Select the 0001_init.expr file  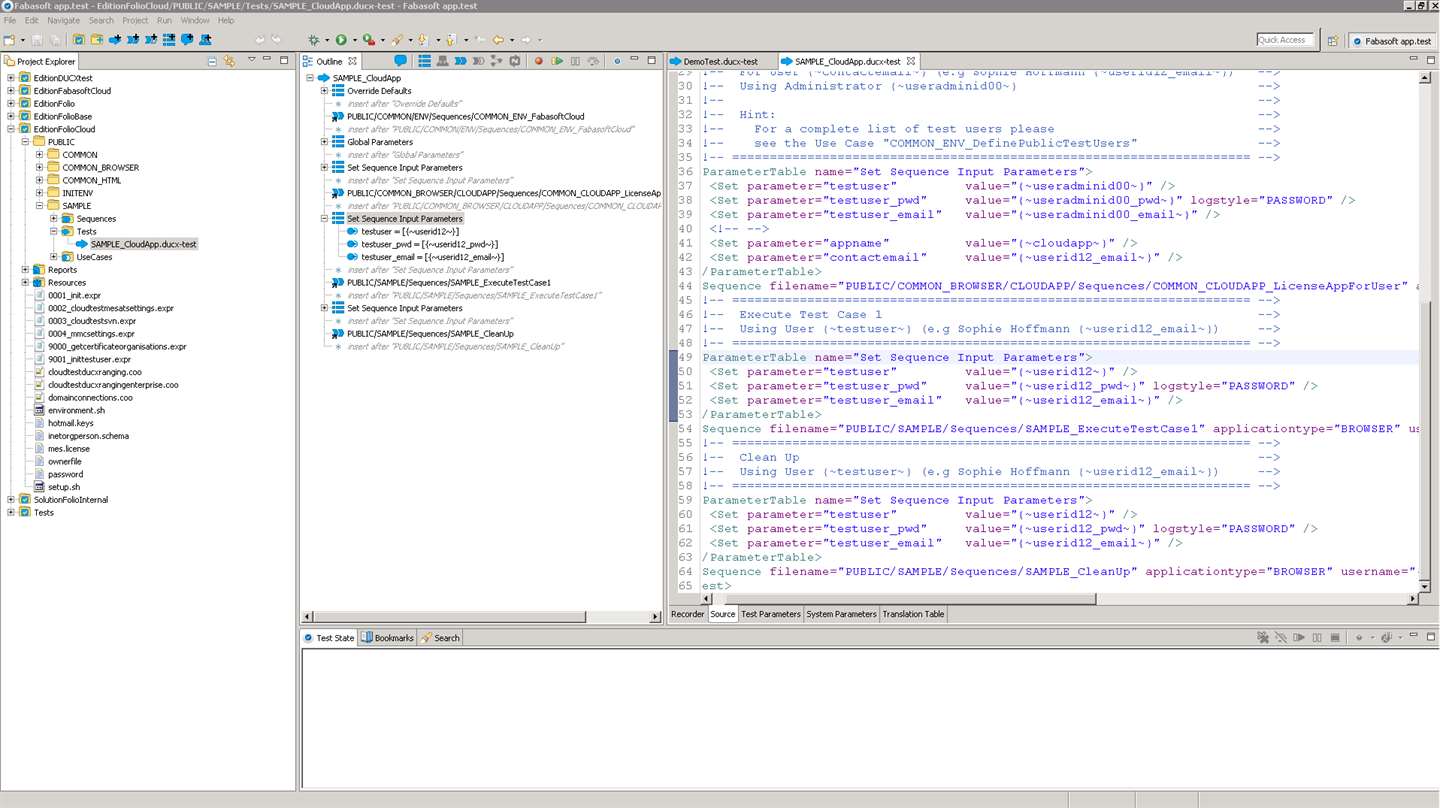point(68,296)
